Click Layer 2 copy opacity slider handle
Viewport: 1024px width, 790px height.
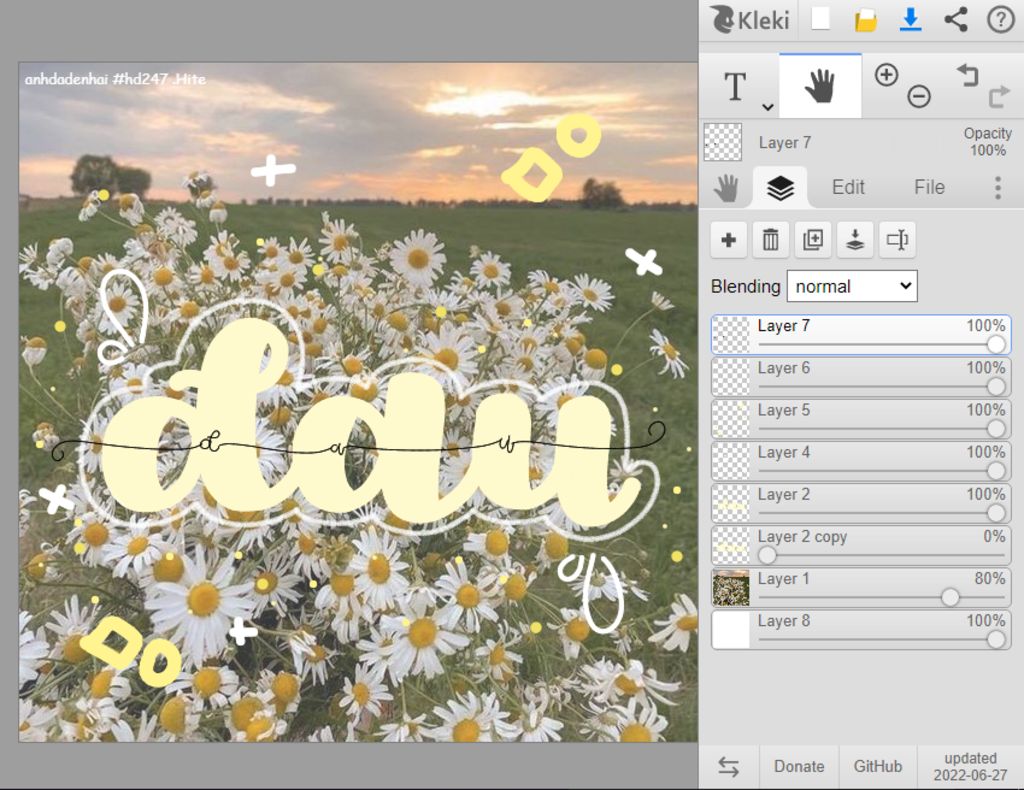click(x=767, y=555)
